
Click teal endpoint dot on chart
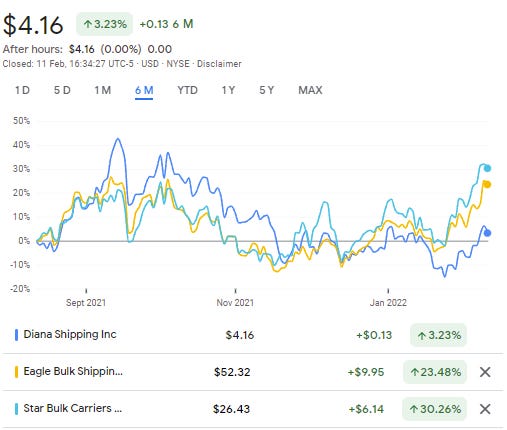(487, 168)
